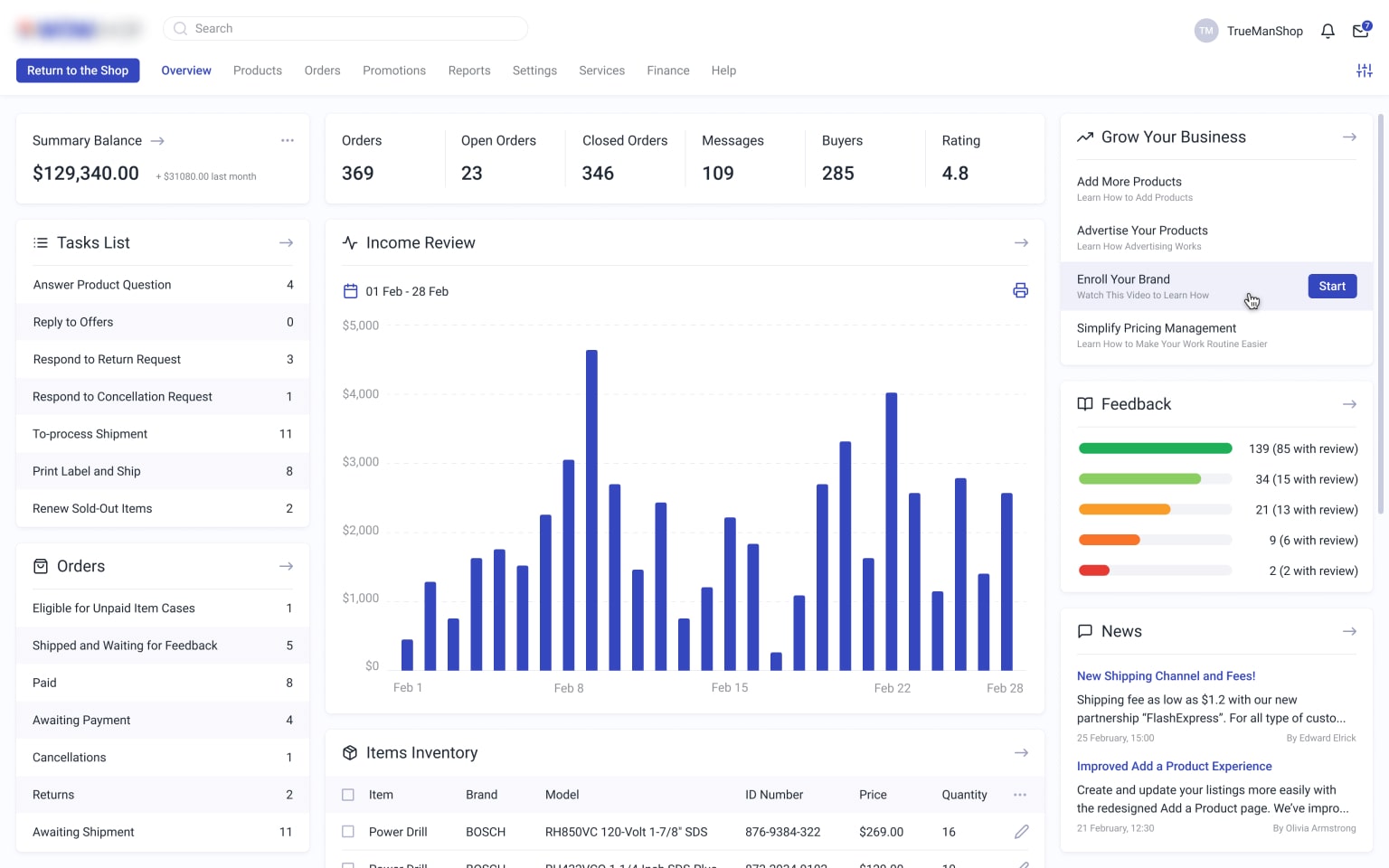Edit the Power Drill inventory entry with pencil icon
The height and width of the screenshot is (868, 1389).
[1022, 831]
